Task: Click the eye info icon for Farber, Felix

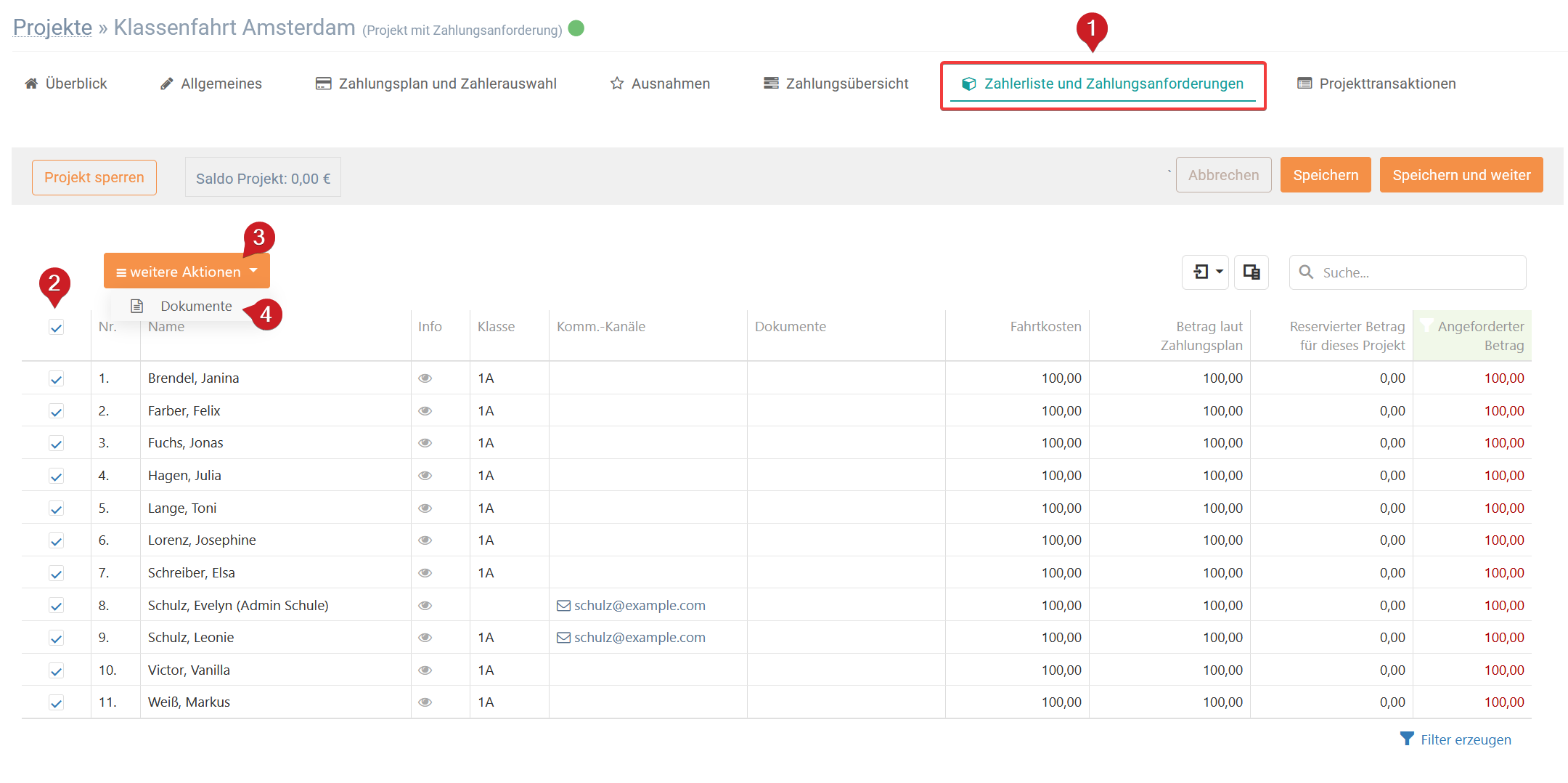Action: [425, 411]
